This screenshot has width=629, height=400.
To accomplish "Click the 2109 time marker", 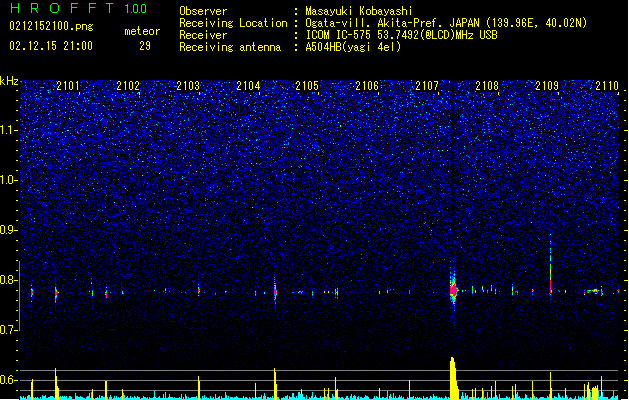I will pos(547,85).
